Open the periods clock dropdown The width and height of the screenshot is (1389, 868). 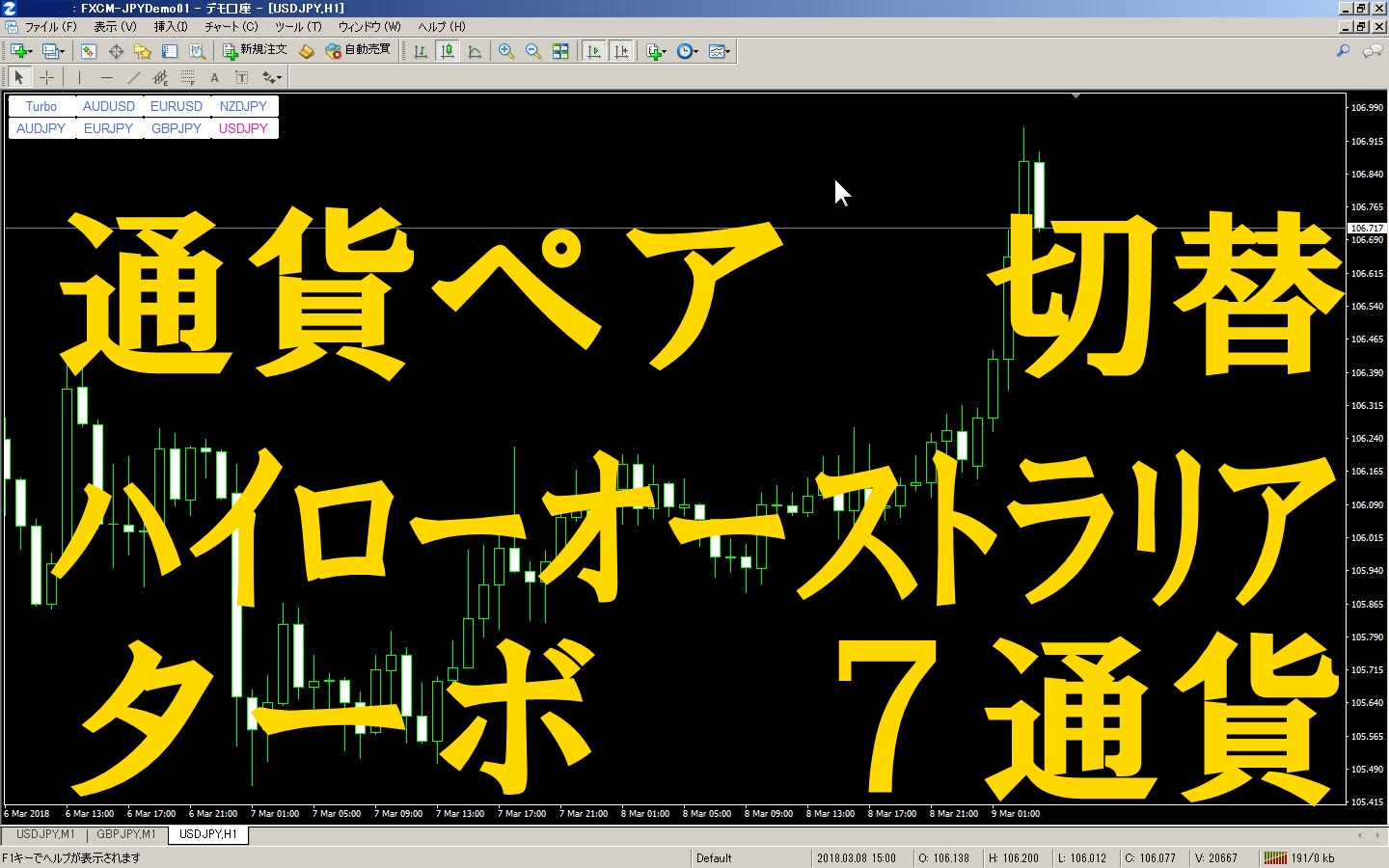click(687, 51)
